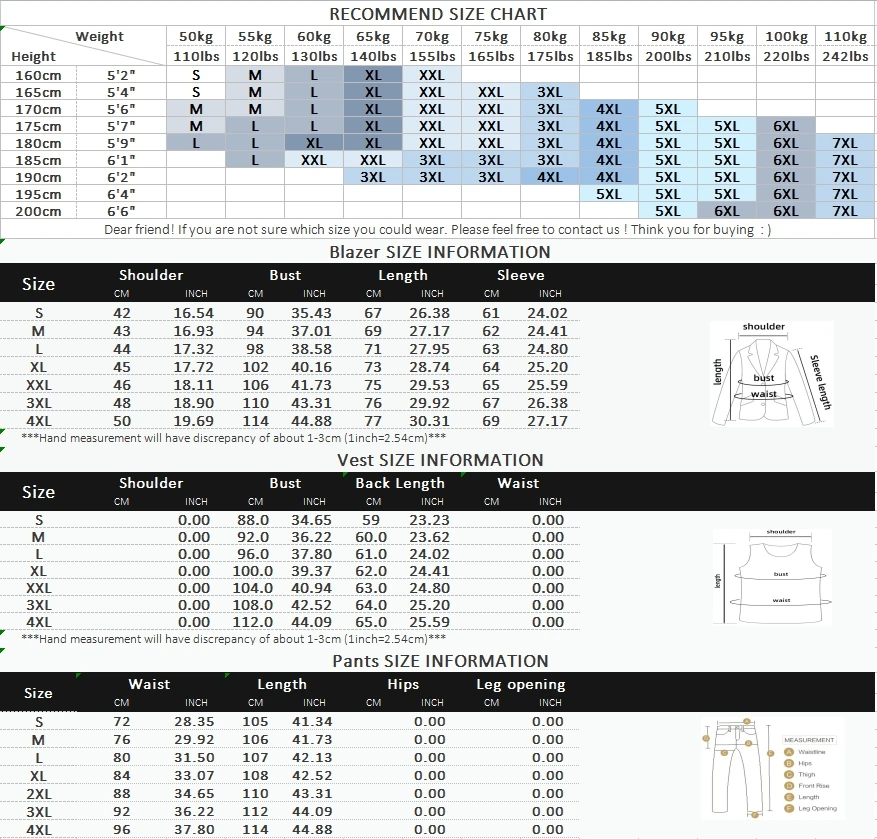877x839 pixels.
Task: Click the Hips header in Pants table
Action: (403, 684)
